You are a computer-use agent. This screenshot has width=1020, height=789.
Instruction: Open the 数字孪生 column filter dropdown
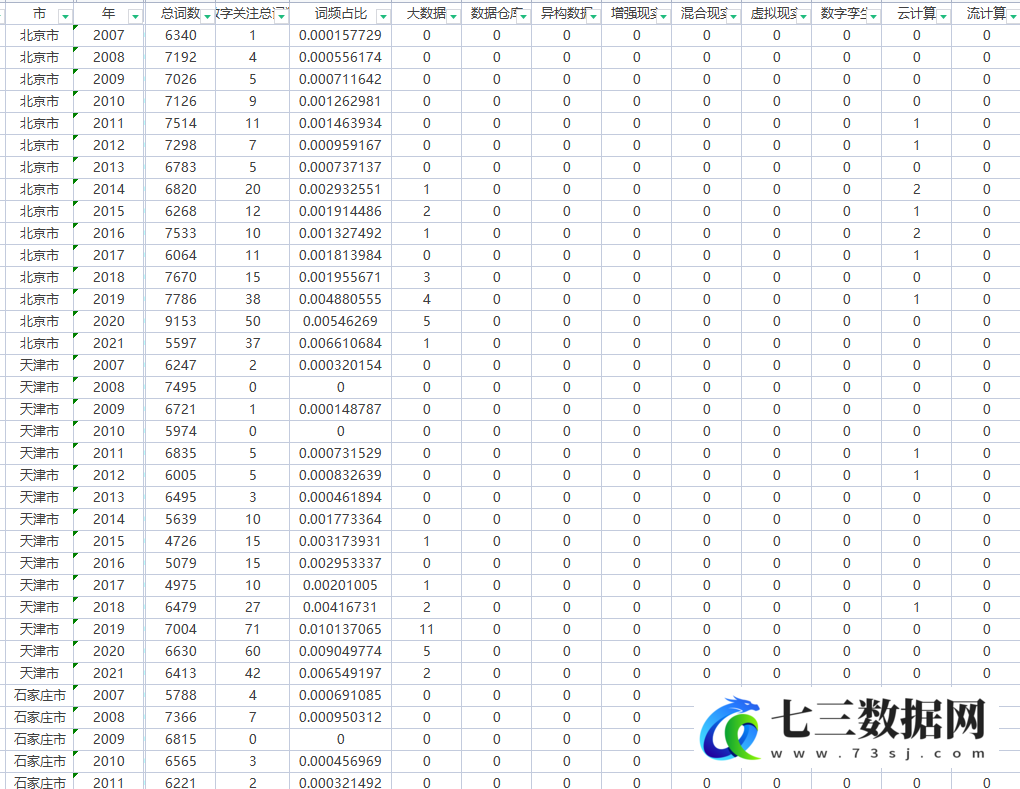874,16
